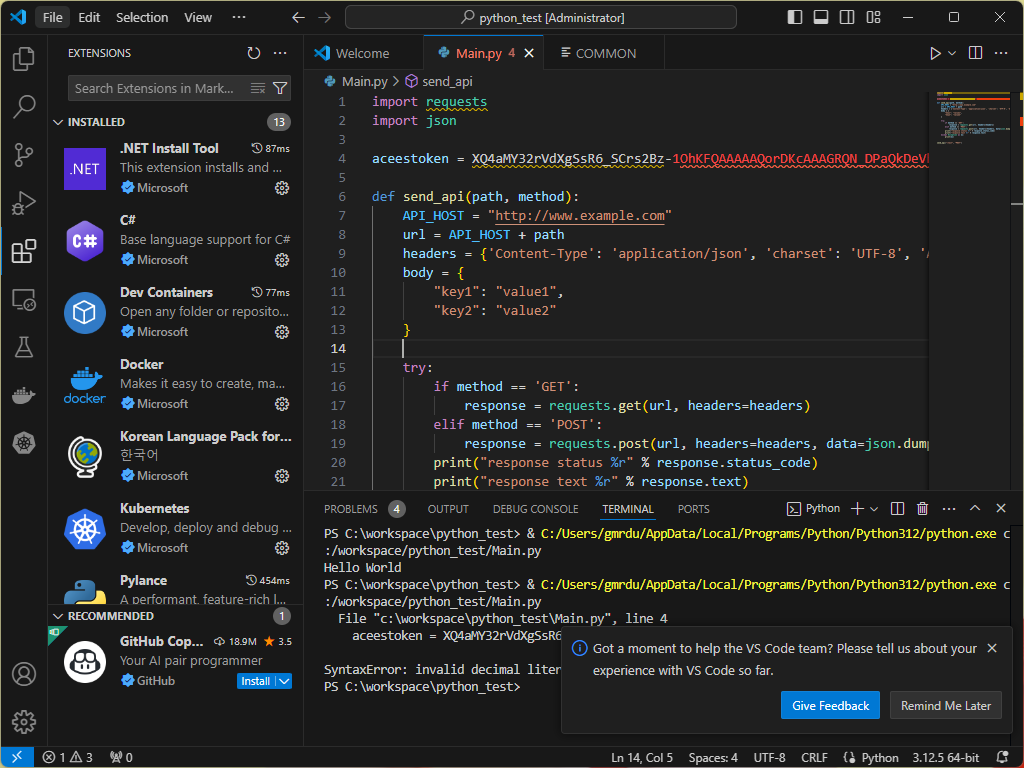Open the Explorer view in activity bar
The width and height of the screenshot is (1024, 768).
click(x=24, y=59)
